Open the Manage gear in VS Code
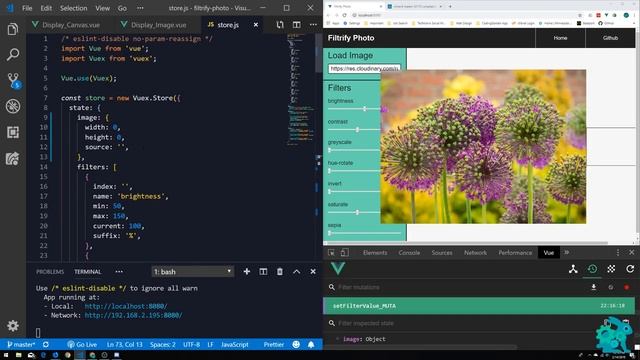The height and width of the screenshot is (360, 640). (x=13, y=325)
